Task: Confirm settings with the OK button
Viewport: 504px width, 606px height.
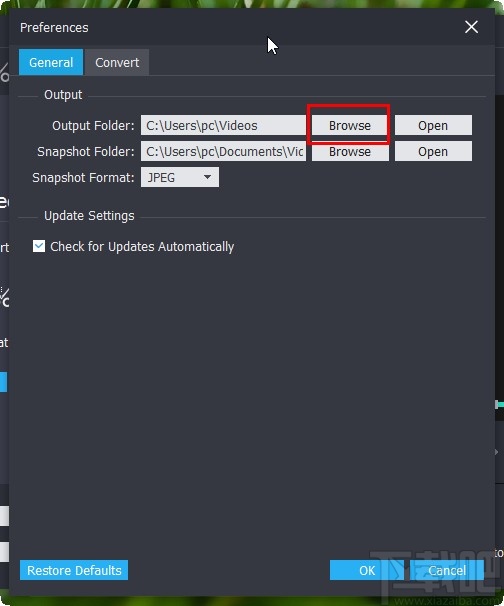Action: pyautogui.click(x=367, y=570)
